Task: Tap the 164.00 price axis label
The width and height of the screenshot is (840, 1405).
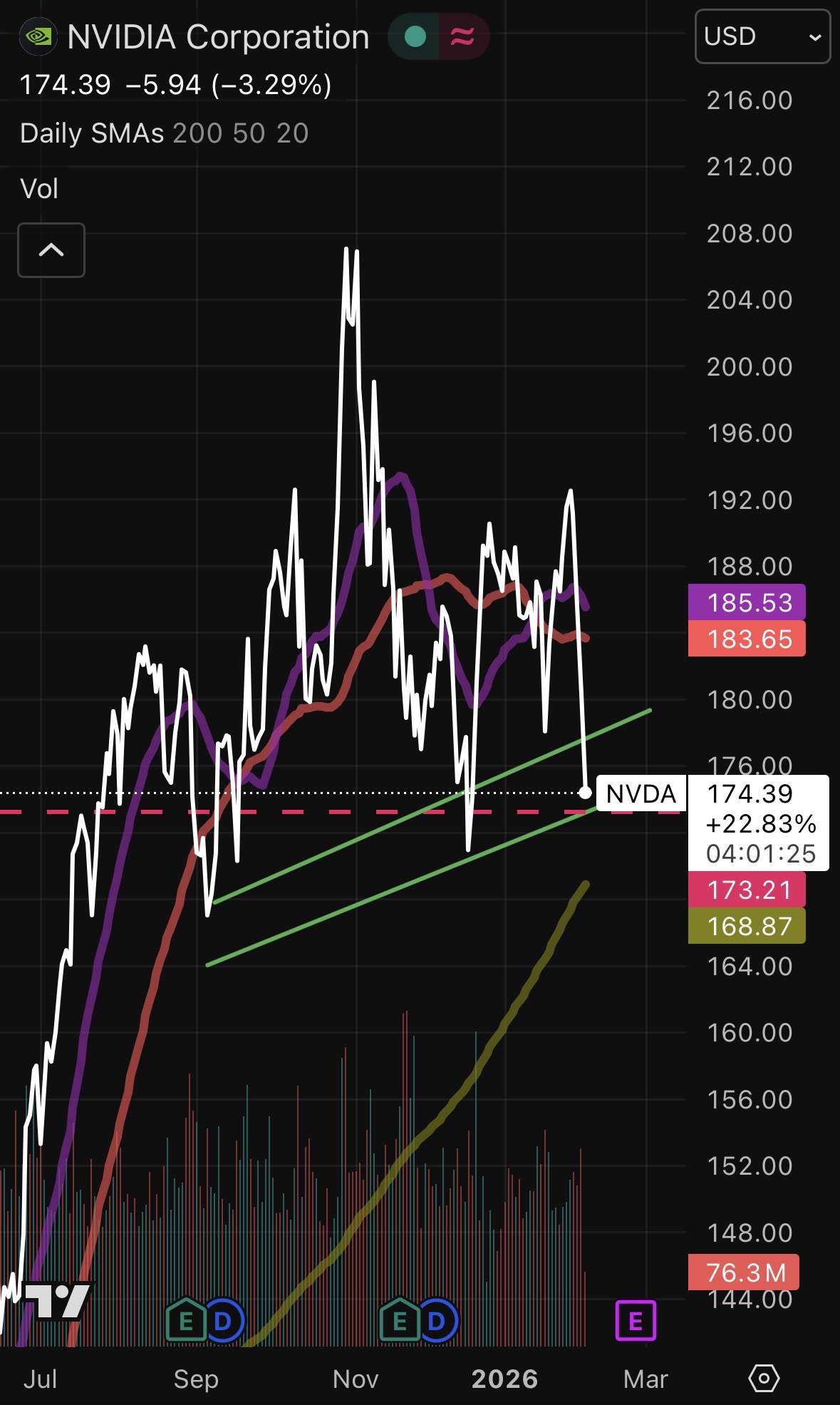Action: coord(750,966)
